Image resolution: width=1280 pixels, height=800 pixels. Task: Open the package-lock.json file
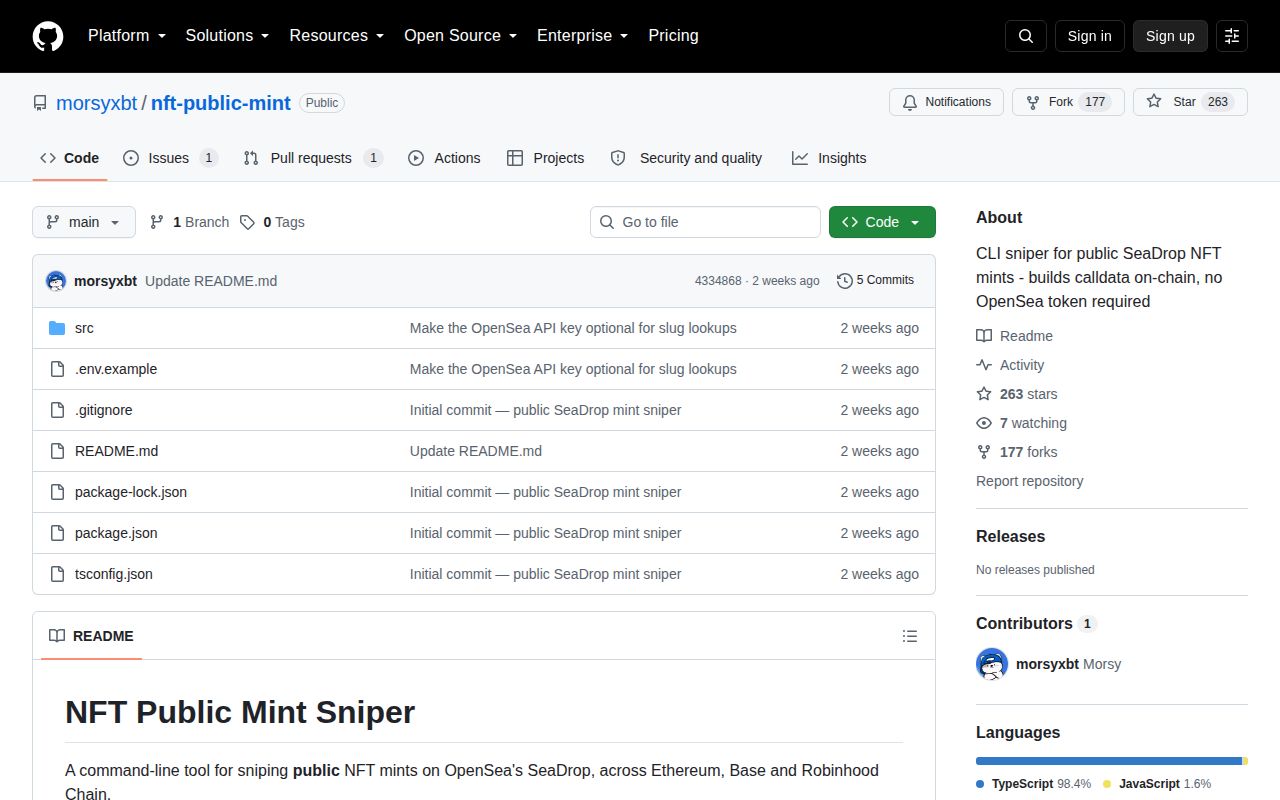(x=131, y=492)
